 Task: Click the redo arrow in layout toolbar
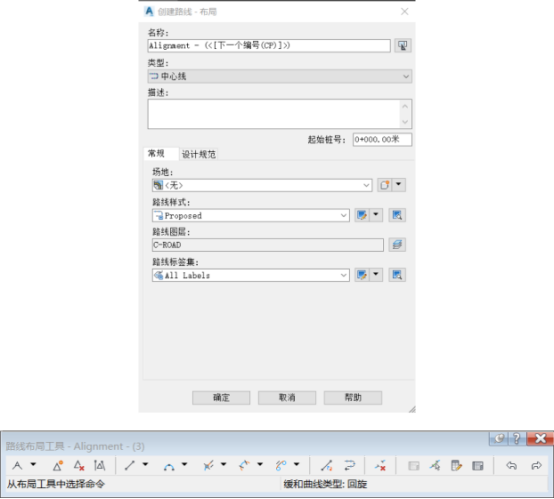click(x=536, y=465)
